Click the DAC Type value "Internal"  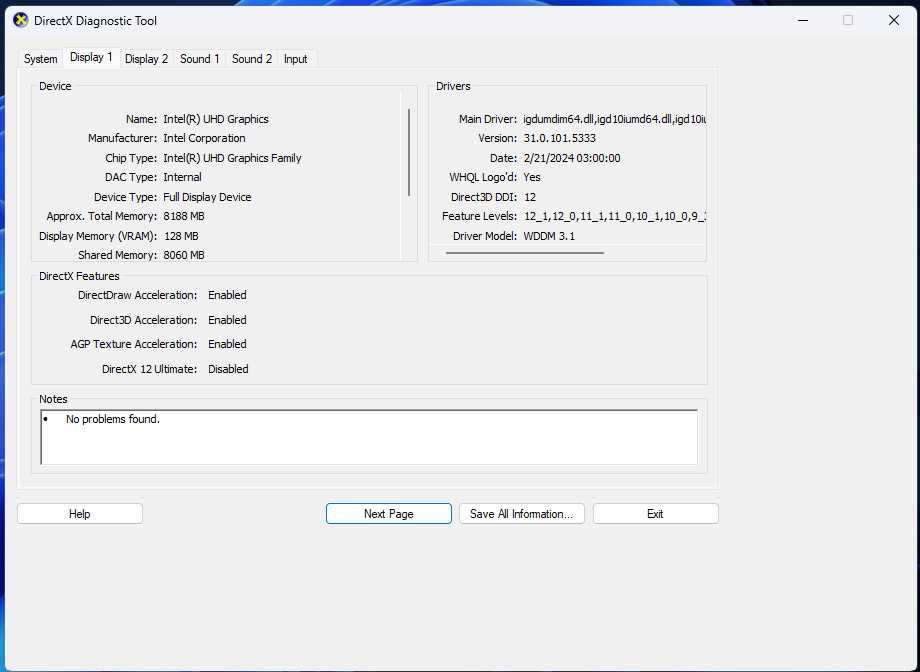(182, 177)
